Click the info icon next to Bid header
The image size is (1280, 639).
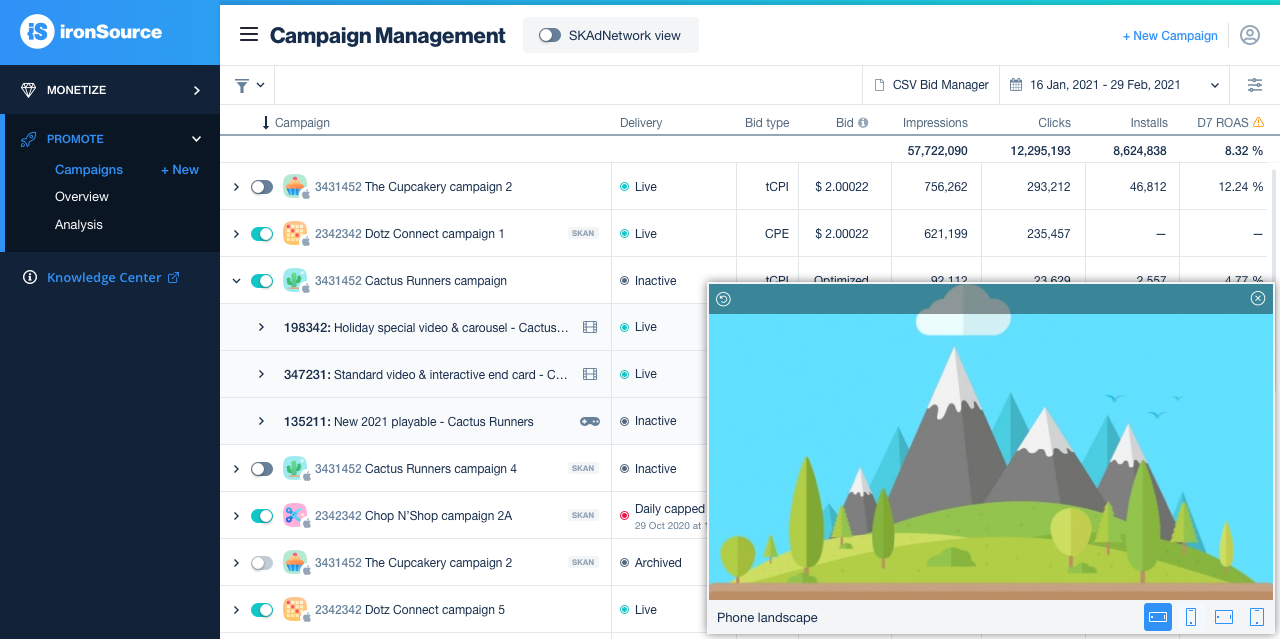coord(863,123)
